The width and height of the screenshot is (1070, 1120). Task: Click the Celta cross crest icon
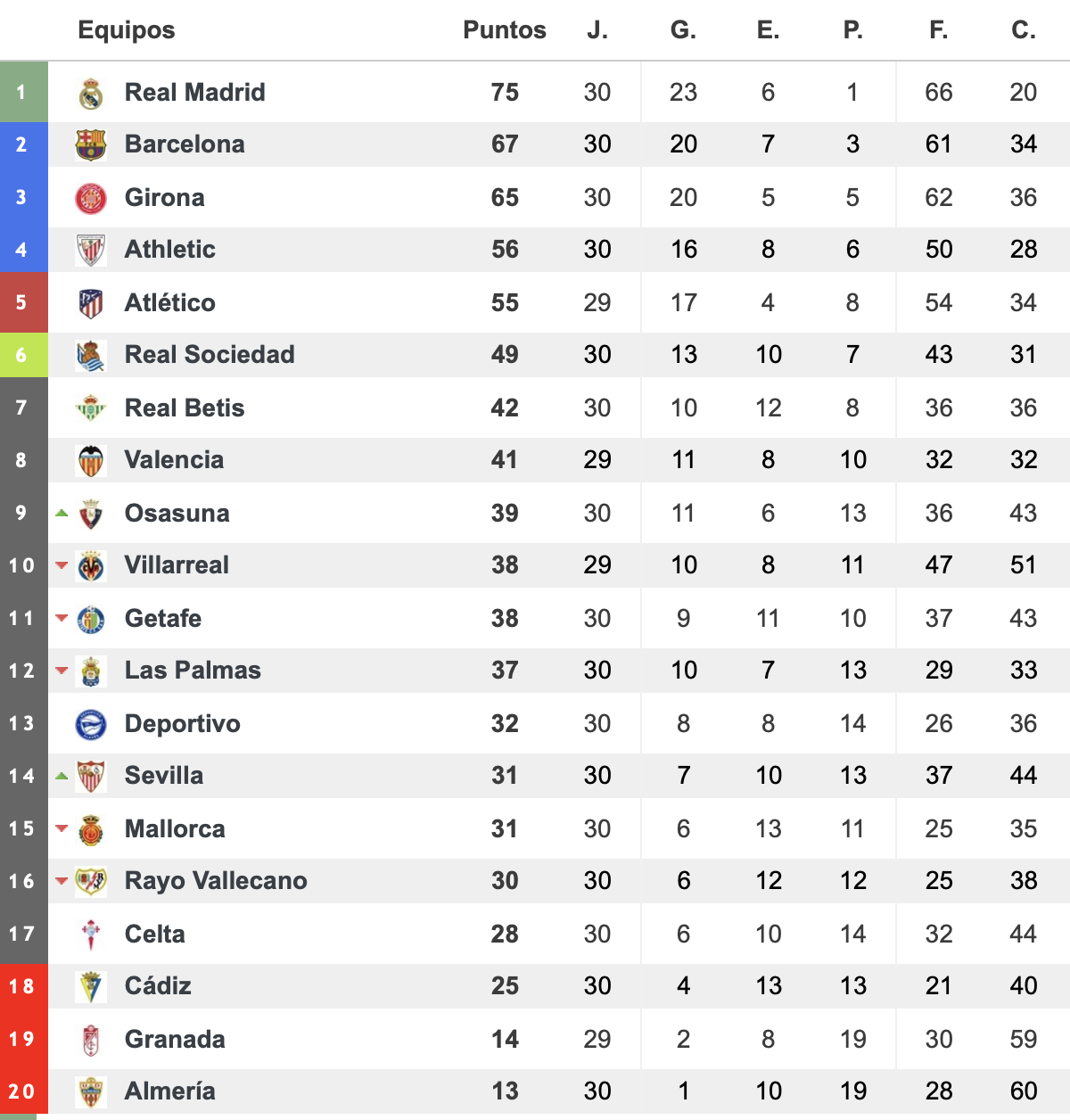click(91, 935)
